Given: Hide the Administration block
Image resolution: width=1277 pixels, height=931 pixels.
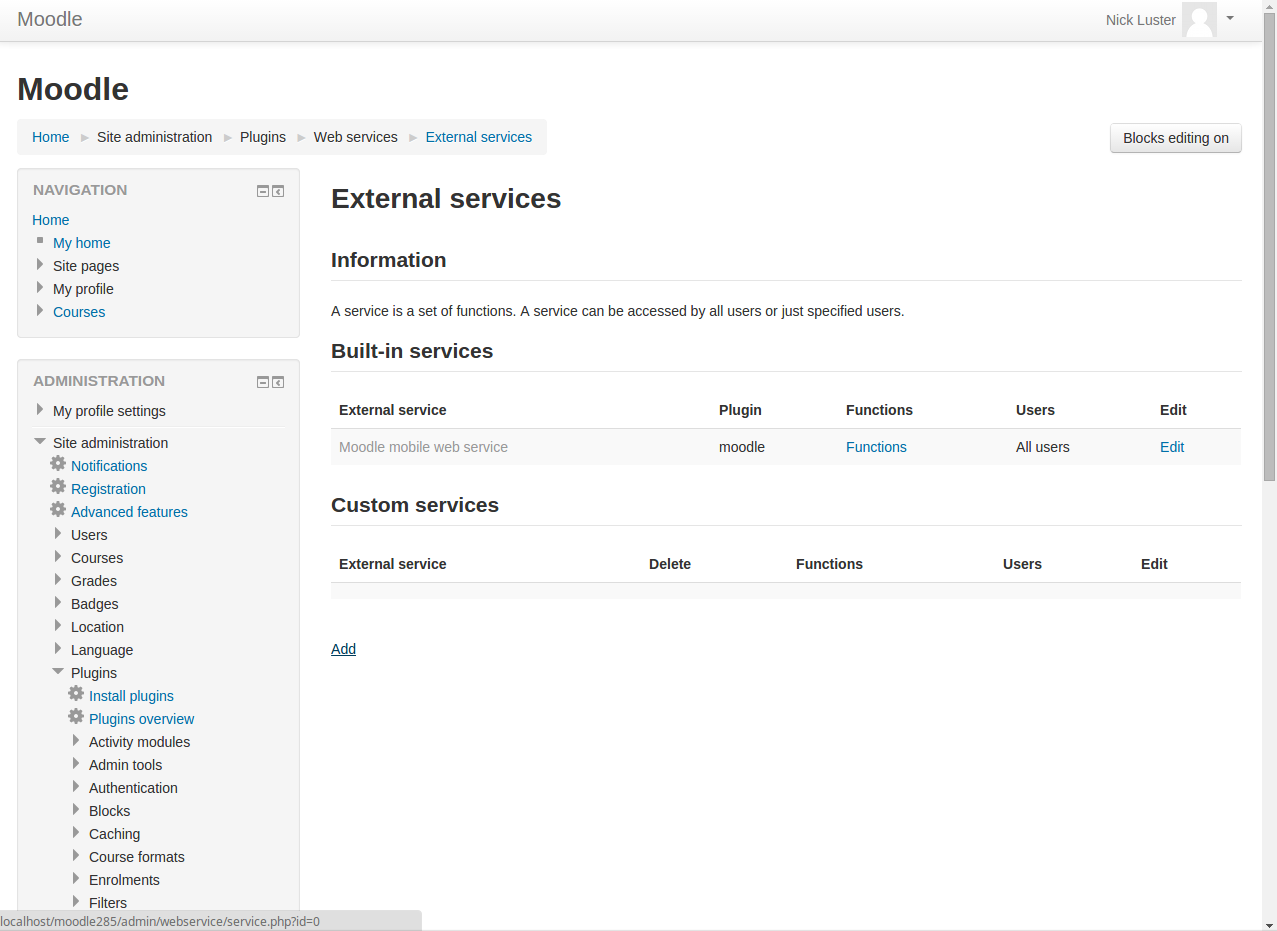Looking at the screenshot, I should pos(263,382).
